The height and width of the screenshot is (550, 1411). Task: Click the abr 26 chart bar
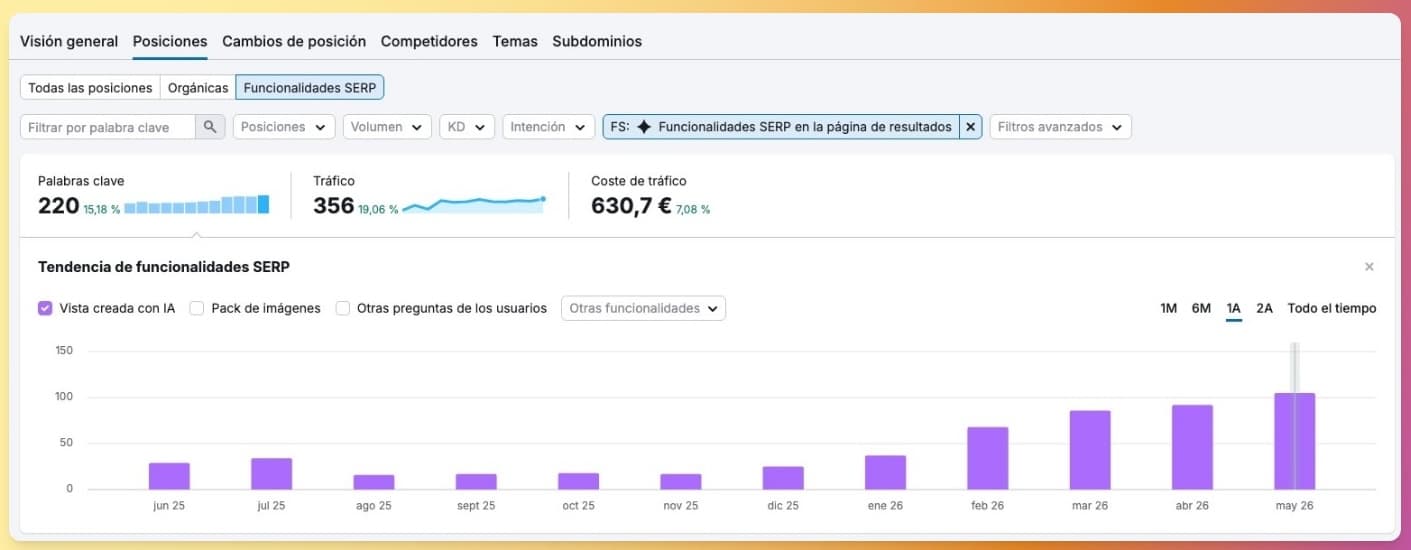coord(1192,447)
